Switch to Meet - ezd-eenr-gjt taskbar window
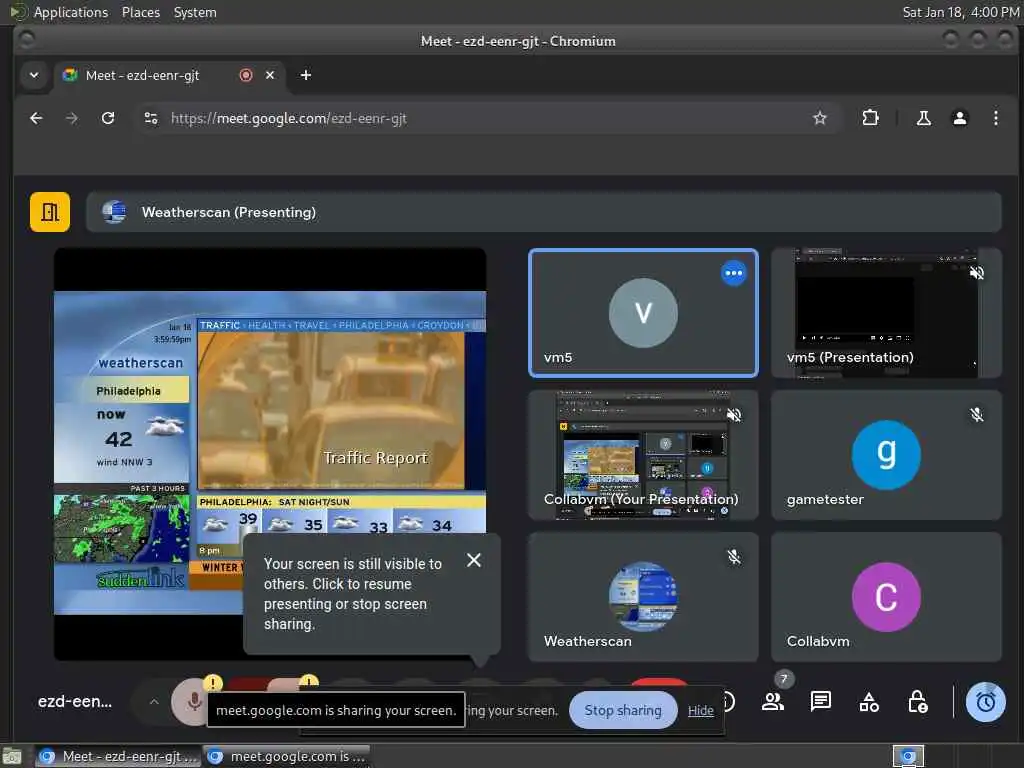 118,756
